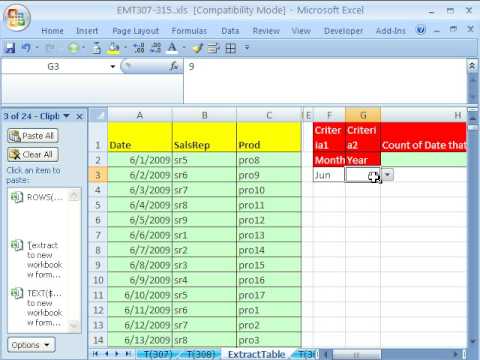Select the Date header cell
This screenshot has height=360, width=480.
click(140, 137)
